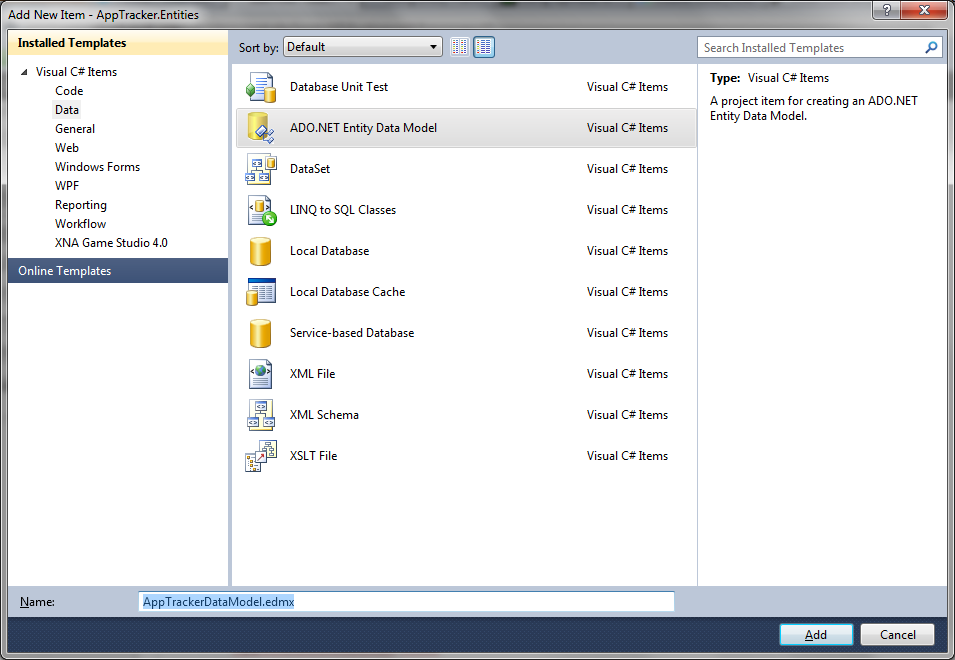
Task: Switch to medium icons list view
Action: click(484, 47)
